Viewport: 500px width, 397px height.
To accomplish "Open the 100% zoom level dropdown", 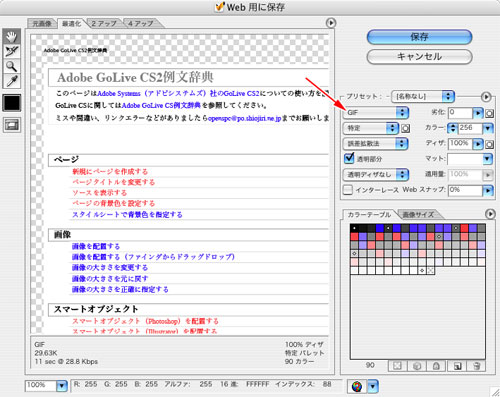I will point(62,386).
